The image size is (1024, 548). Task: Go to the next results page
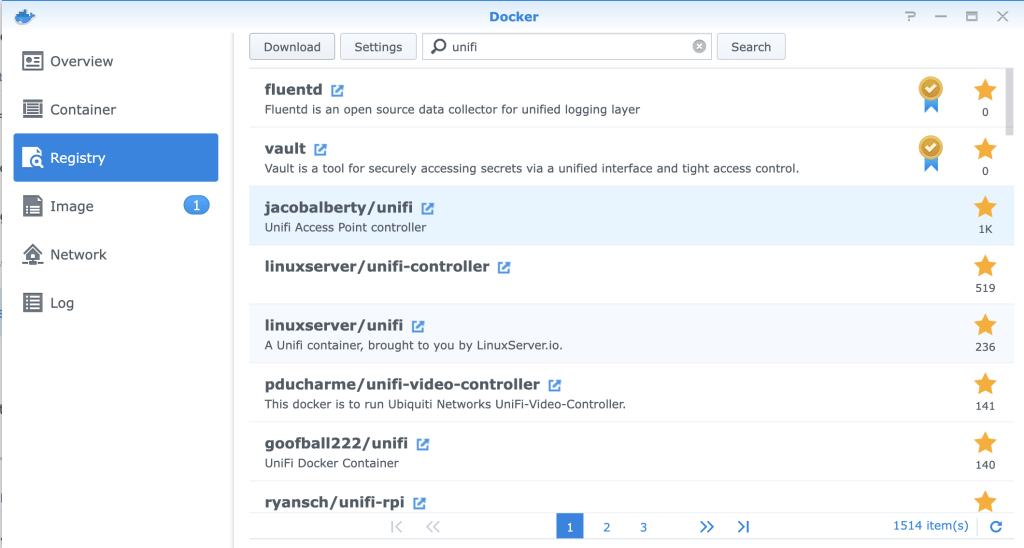[x=706, y=526]
